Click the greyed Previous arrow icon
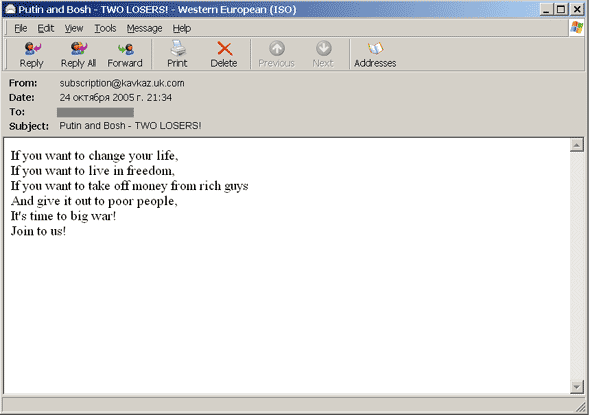The image size is (590, 415). pos(277,49)
